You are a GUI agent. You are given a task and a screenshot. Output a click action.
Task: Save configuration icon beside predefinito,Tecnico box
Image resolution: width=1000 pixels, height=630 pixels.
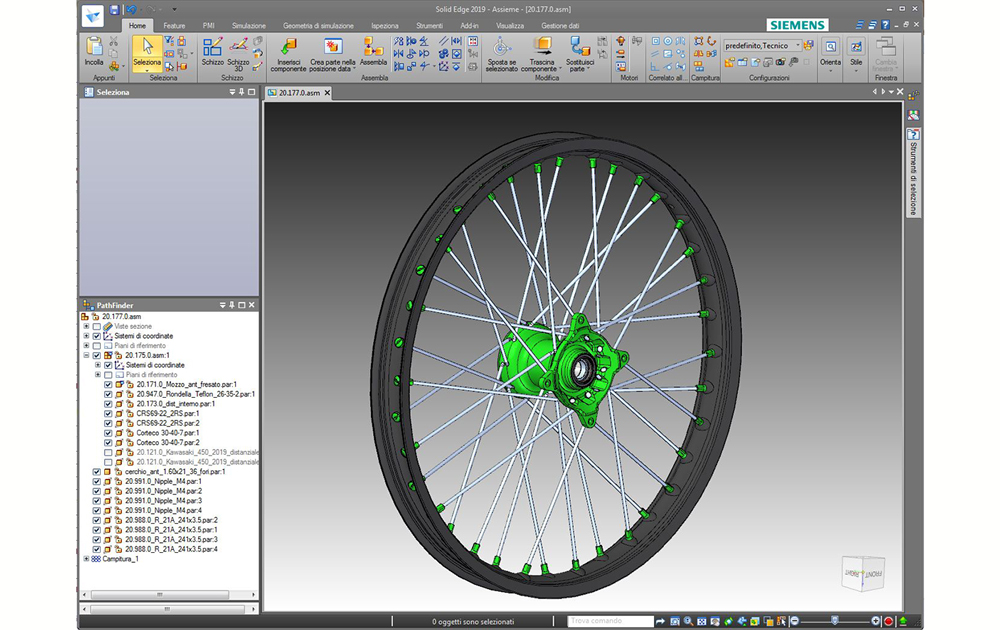809,45
